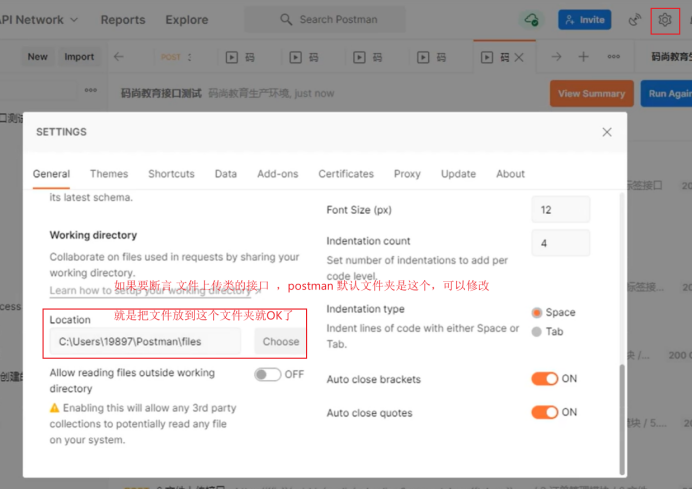Click the Indentation count input field

click(x=560, y=243)
